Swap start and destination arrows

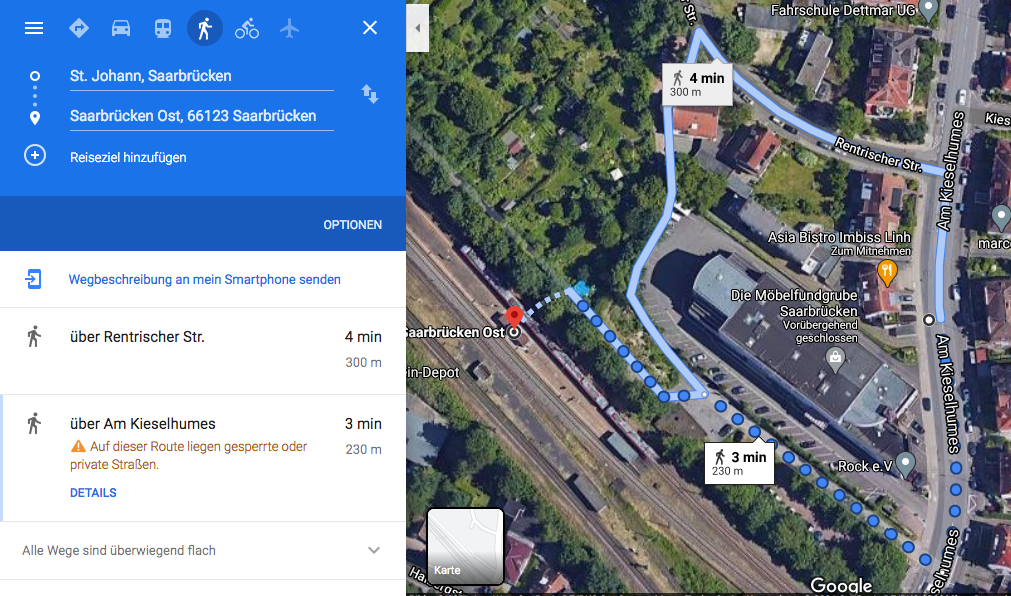point(370,94)
